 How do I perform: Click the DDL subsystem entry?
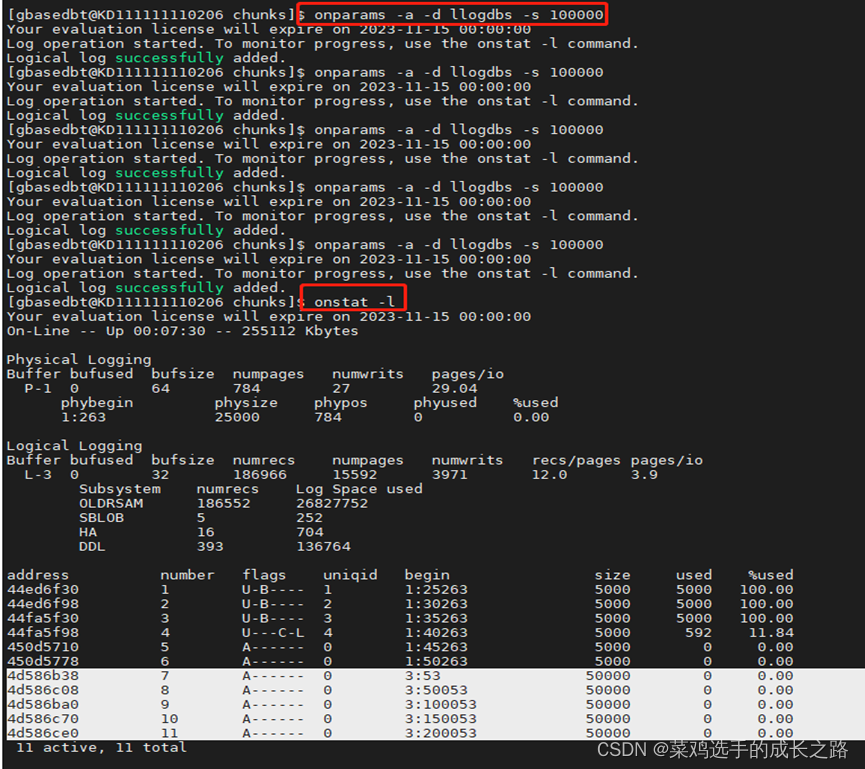point(92,546)
